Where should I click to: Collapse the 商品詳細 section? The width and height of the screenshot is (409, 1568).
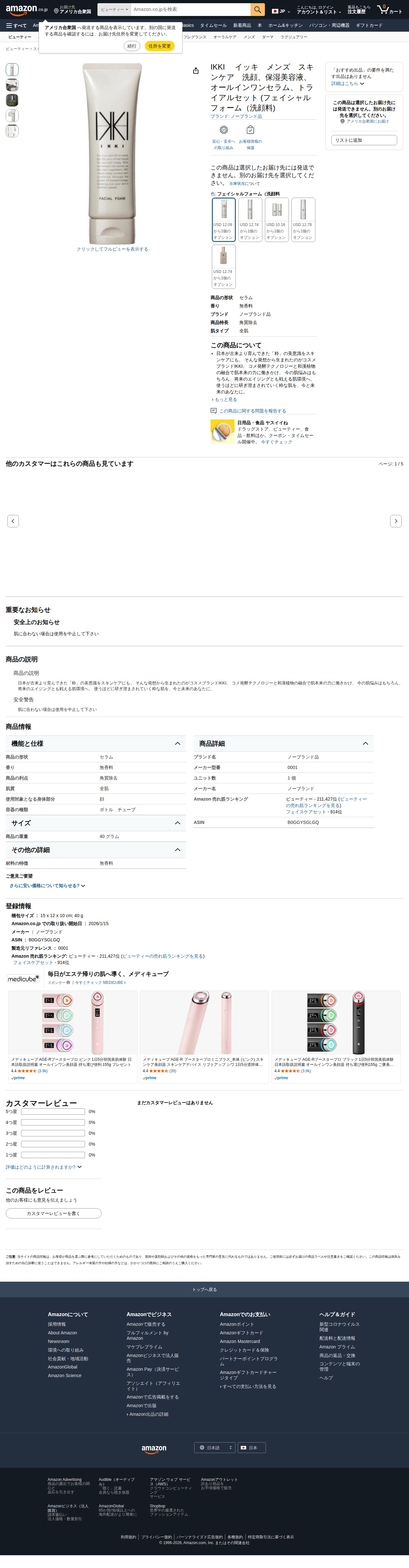(283, 743)
